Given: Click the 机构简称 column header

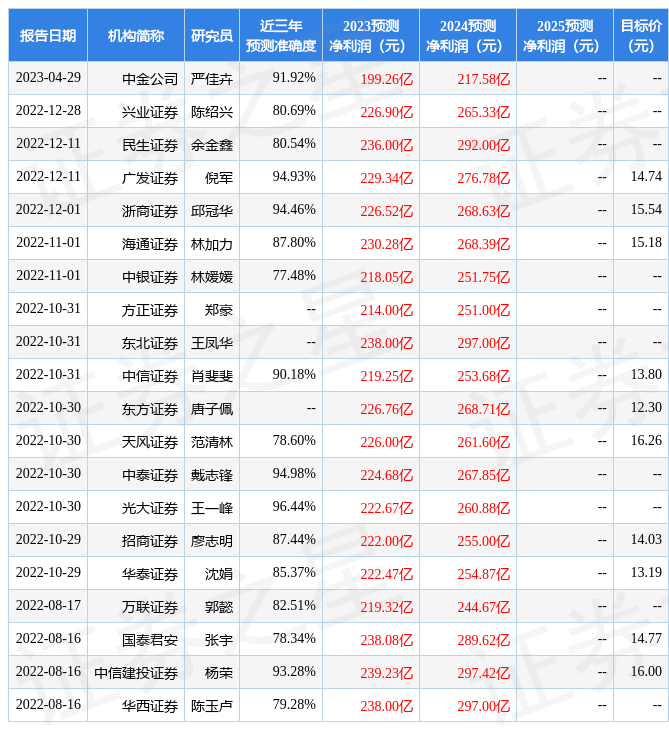Looking at the screenshot, I should [136, 35].
